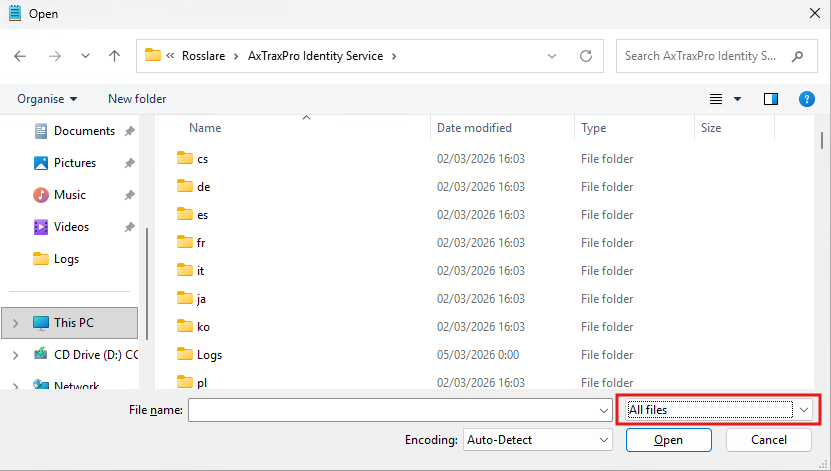
Task: Toggle the preview pane icon
Action: click(770, 99)
